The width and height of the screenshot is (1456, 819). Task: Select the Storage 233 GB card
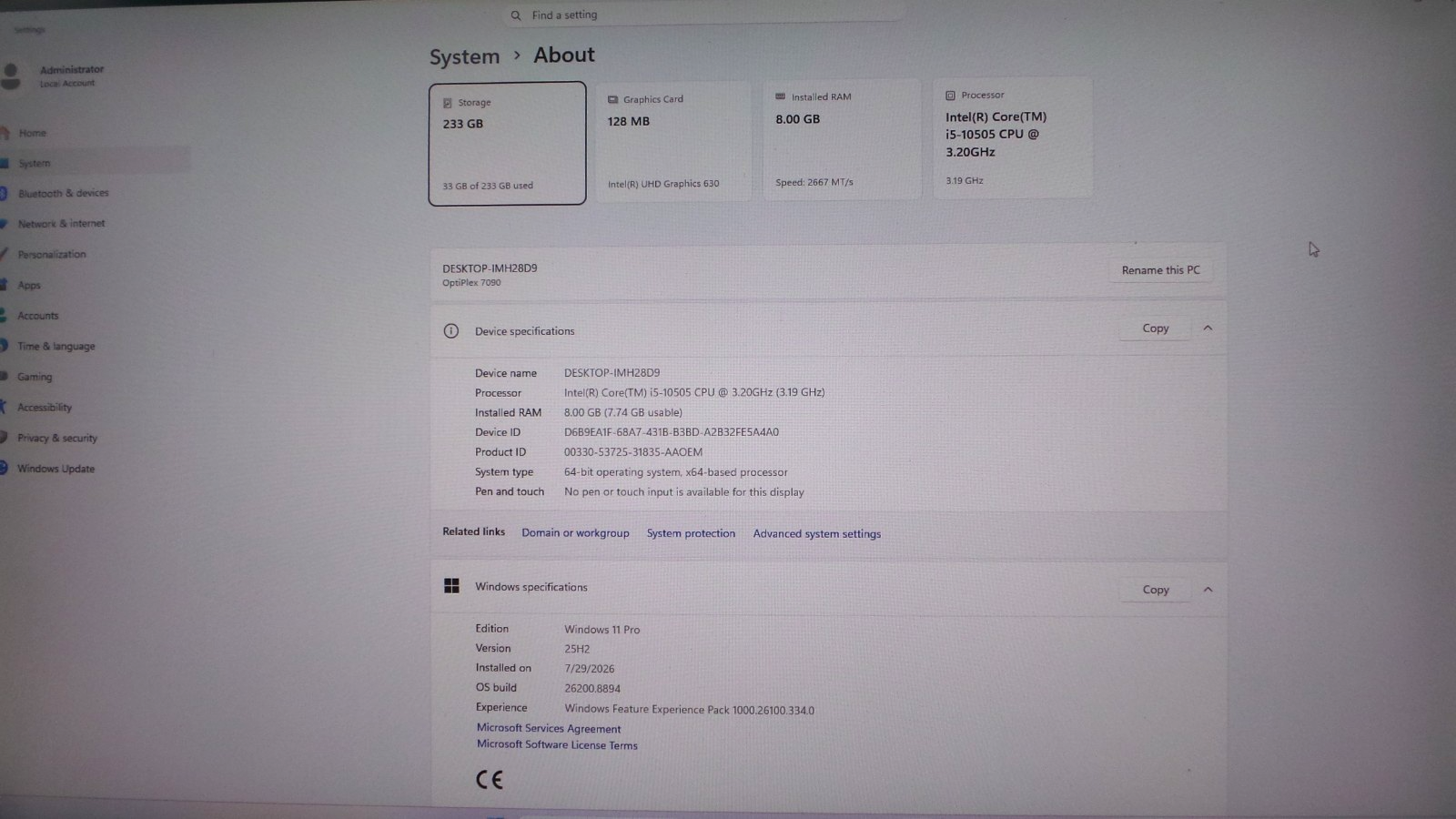[x=507, y=144]
